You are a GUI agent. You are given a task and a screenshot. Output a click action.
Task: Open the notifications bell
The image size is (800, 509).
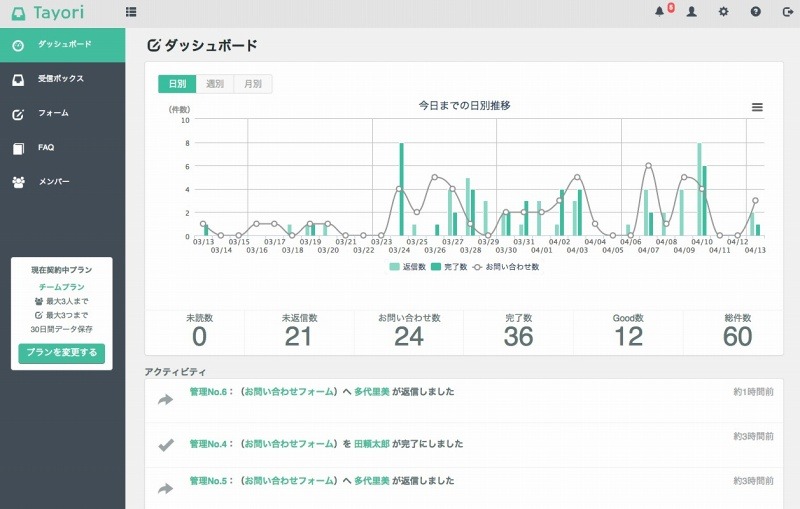(x=659, y=11)
